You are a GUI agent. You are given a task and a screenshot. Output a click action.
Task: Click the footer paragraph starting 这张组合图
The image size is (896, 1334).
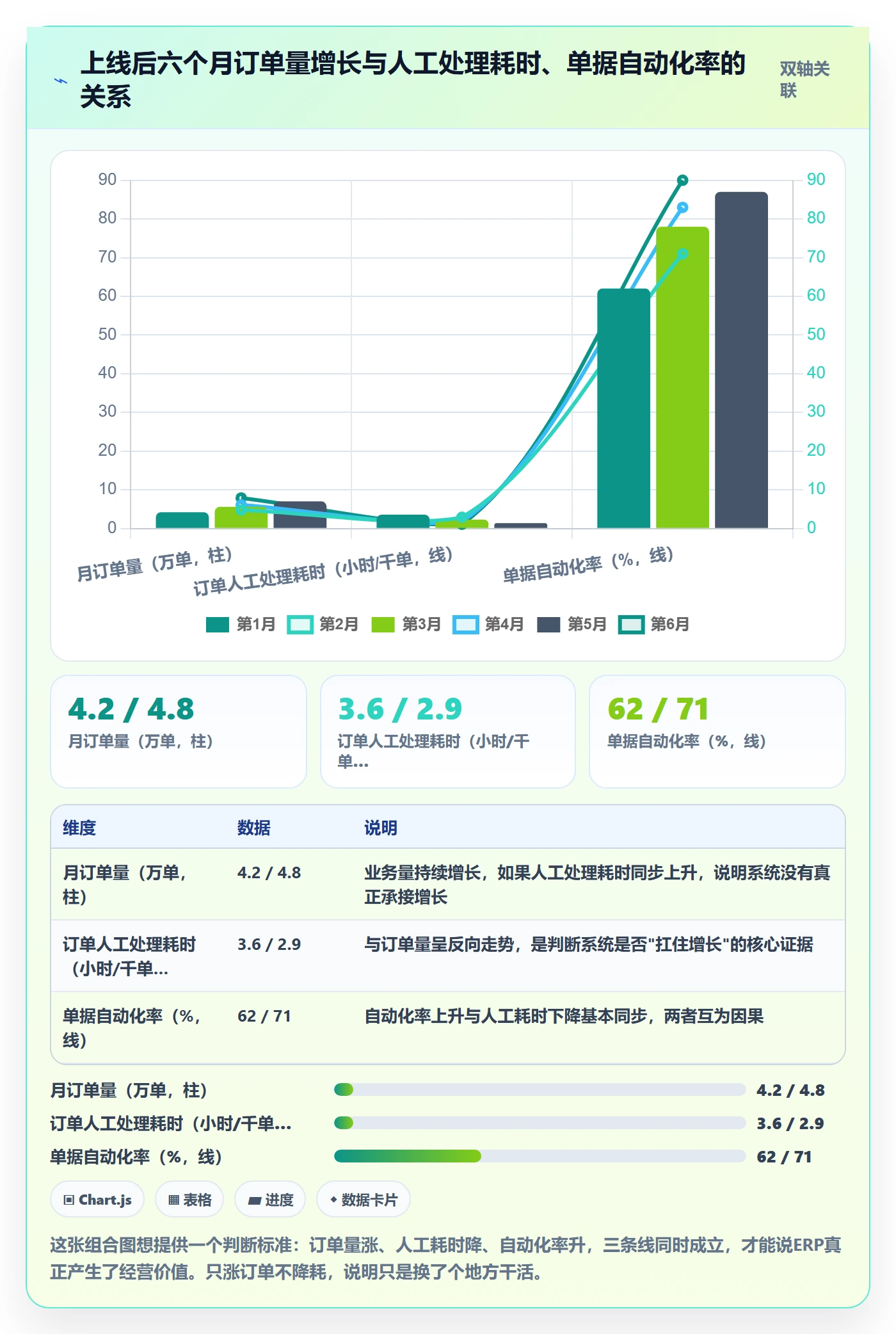[x=446, y=1258]
